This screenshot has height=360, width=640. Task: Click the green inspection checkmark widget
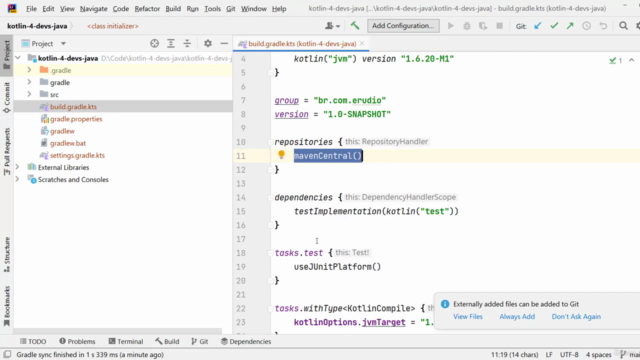point(616,60)
